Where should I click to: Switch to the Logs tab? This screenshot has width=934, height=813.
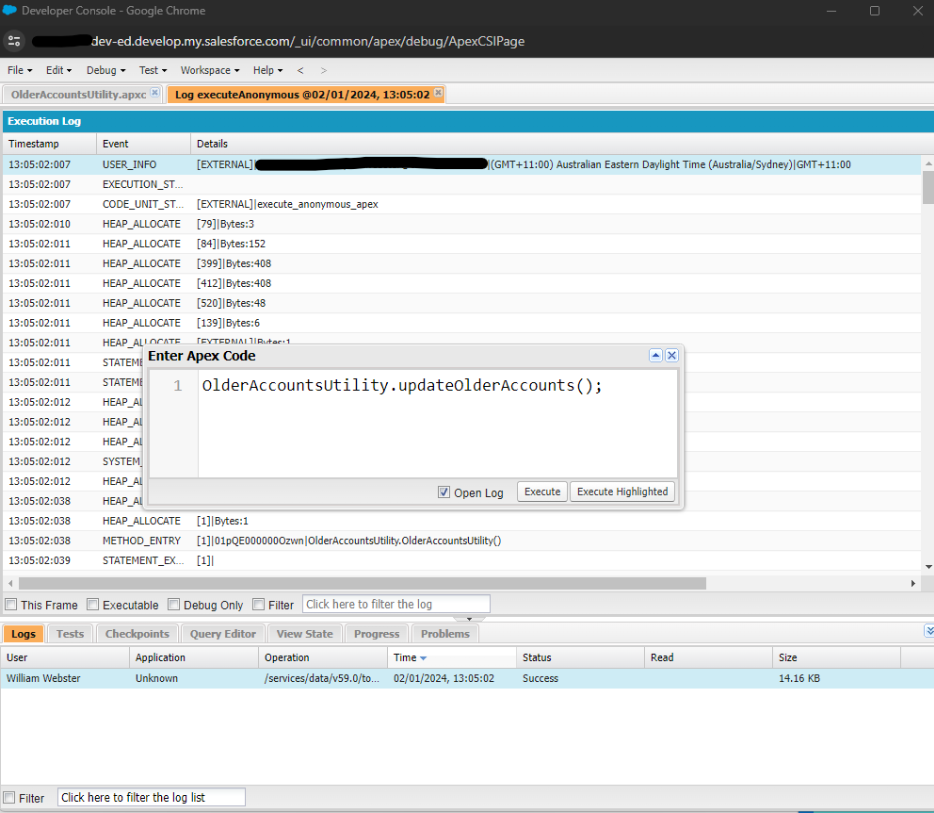point(23,634)
